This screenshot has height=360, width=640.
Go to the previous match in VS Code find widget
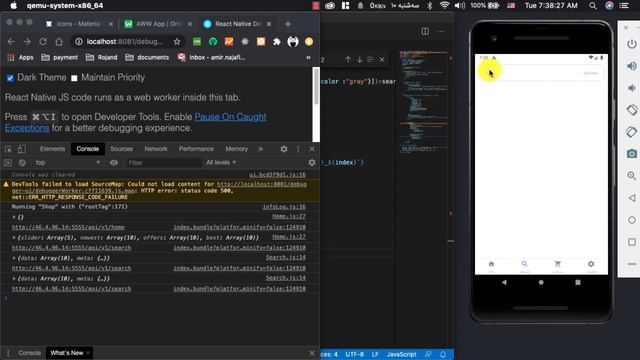tap(348, 60)
